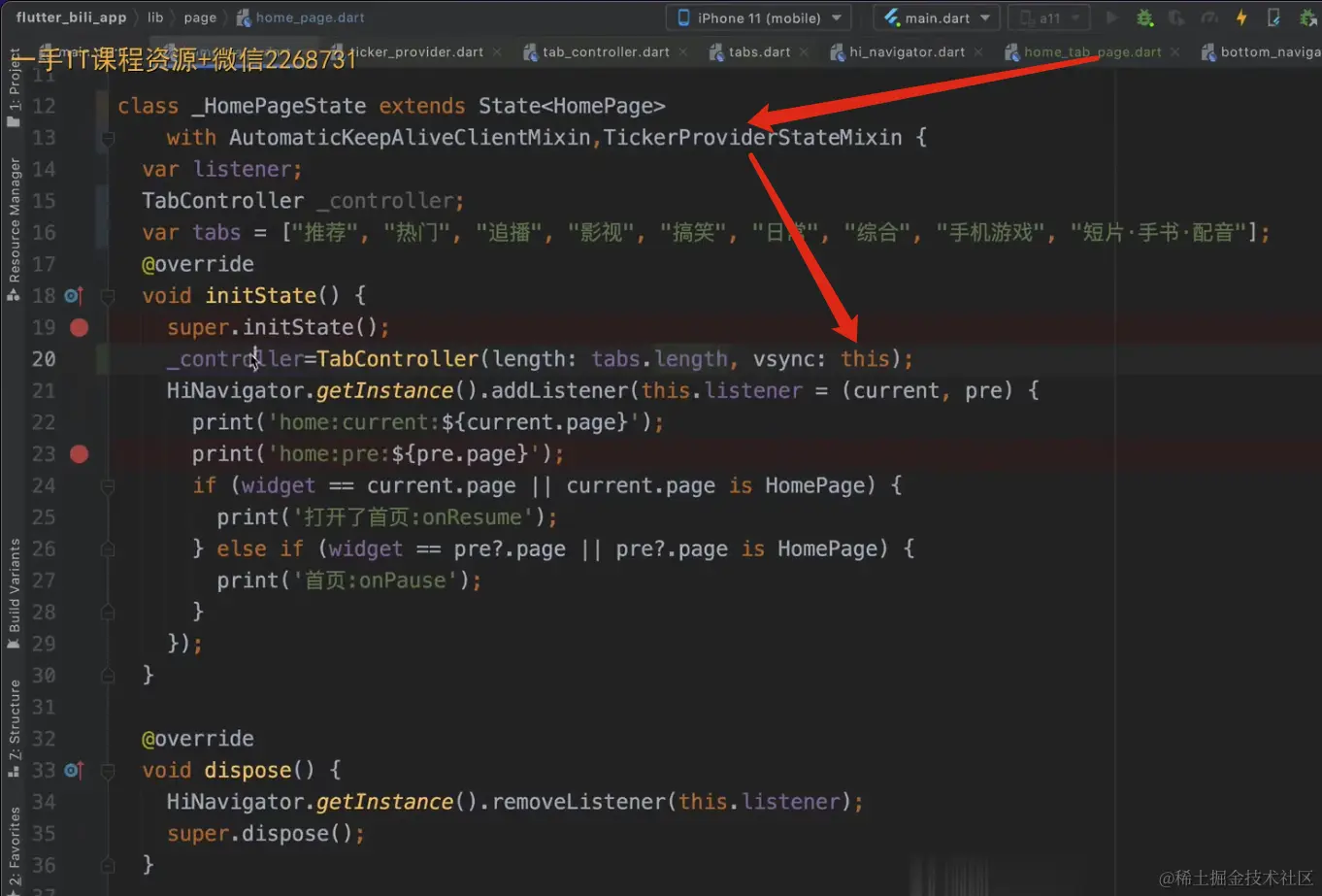Viewport: 1322px width, 896px height.
Task: Click override gutter icon on initState line
Action: 74,295
